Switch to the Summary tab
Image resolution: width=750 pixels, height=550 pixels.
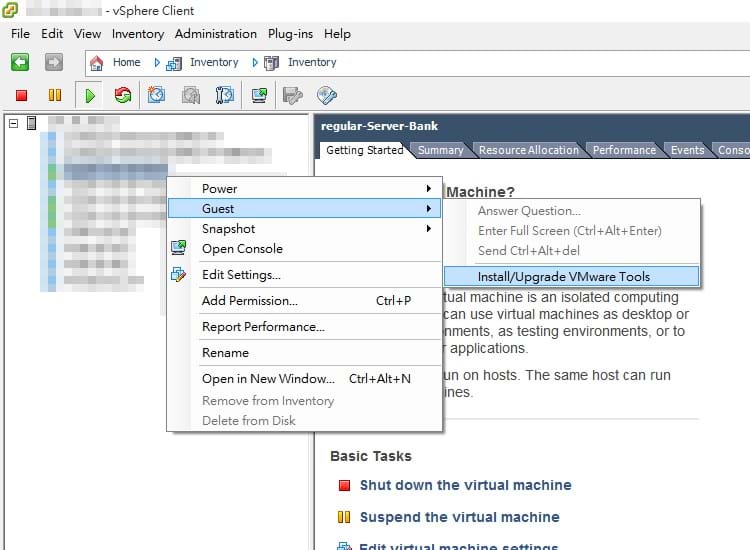click(x=441, y=150)
